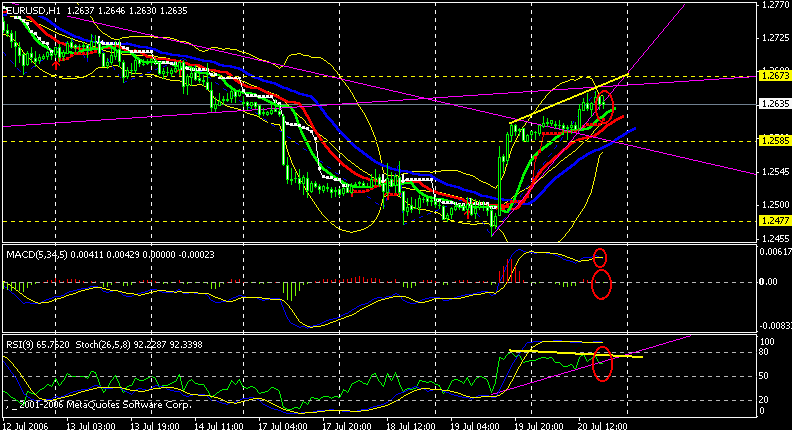The width and height of the screenshot is (792, 430).
Task: Click the 1.2545 price axis label
Action: click(x=775, y=172)
